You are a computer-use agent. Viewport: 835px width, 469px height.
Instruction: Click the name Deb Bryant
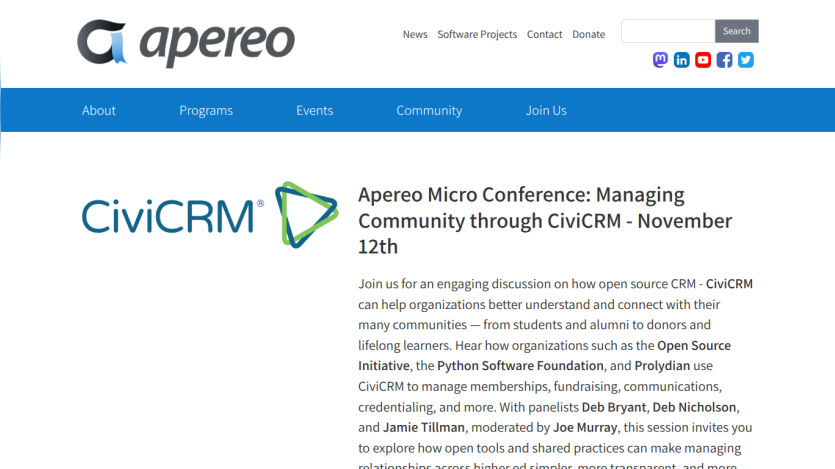[613, 407]
